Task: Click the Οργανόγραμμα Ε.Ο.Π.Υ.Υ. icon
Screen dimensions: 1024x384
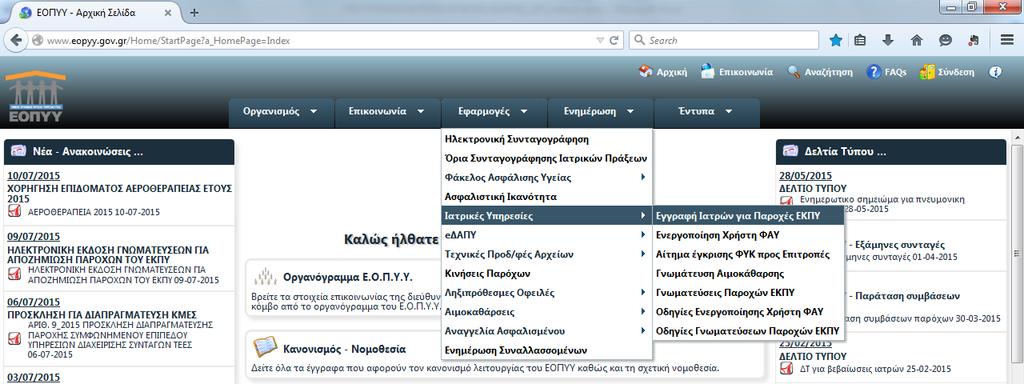Action: [x=265, y=276]
